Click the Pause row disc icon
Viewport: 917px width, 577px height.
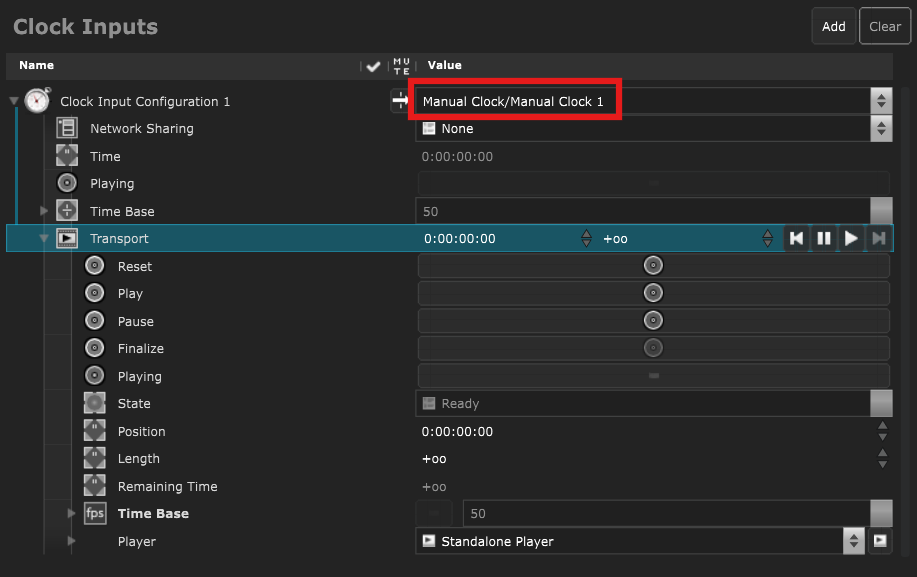point(94,320)
